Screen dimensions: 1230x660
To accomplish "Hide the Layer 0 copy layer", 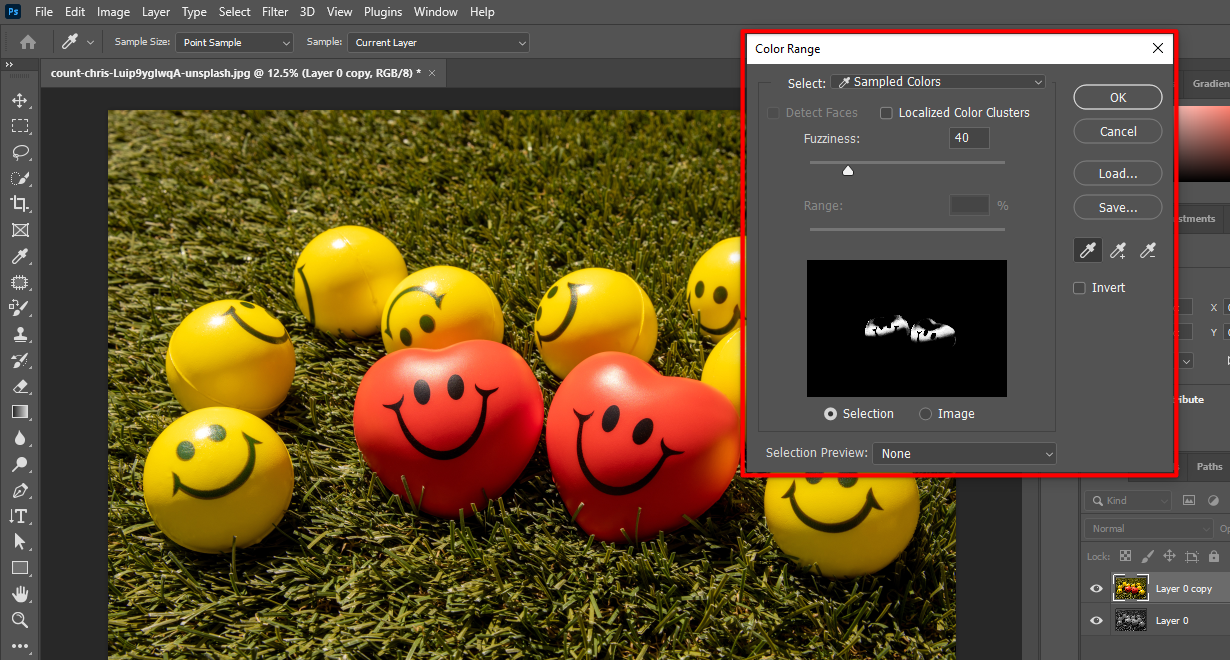I will pos(1096,589).
